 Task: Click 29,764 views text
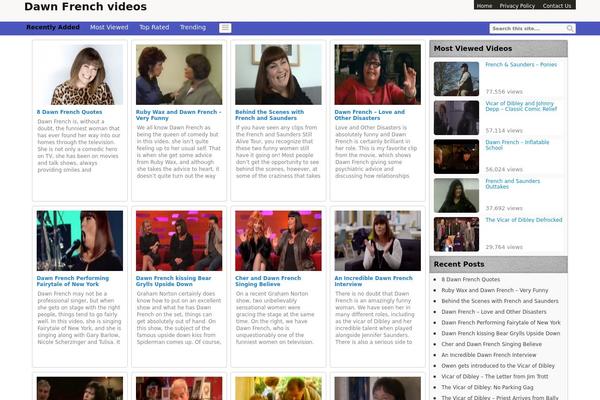pos(504,247)
